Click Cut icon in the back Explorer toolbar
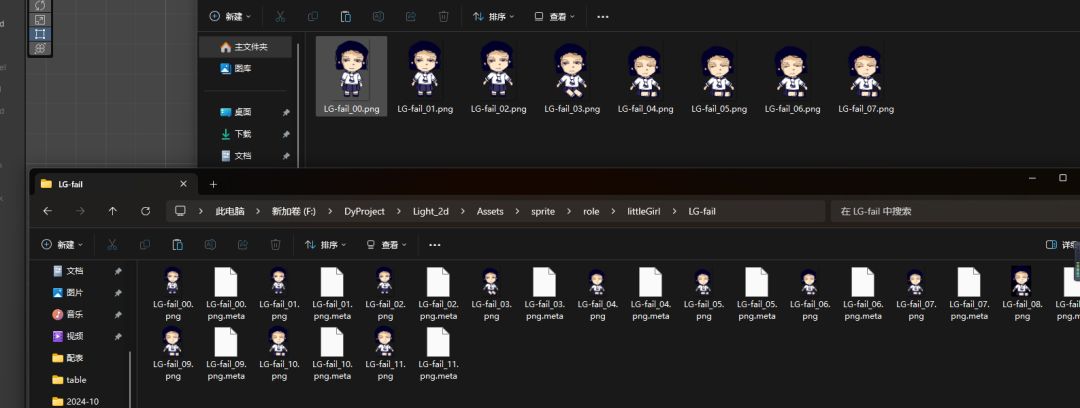The image size is (1080, 408). [x=280, y=17]
